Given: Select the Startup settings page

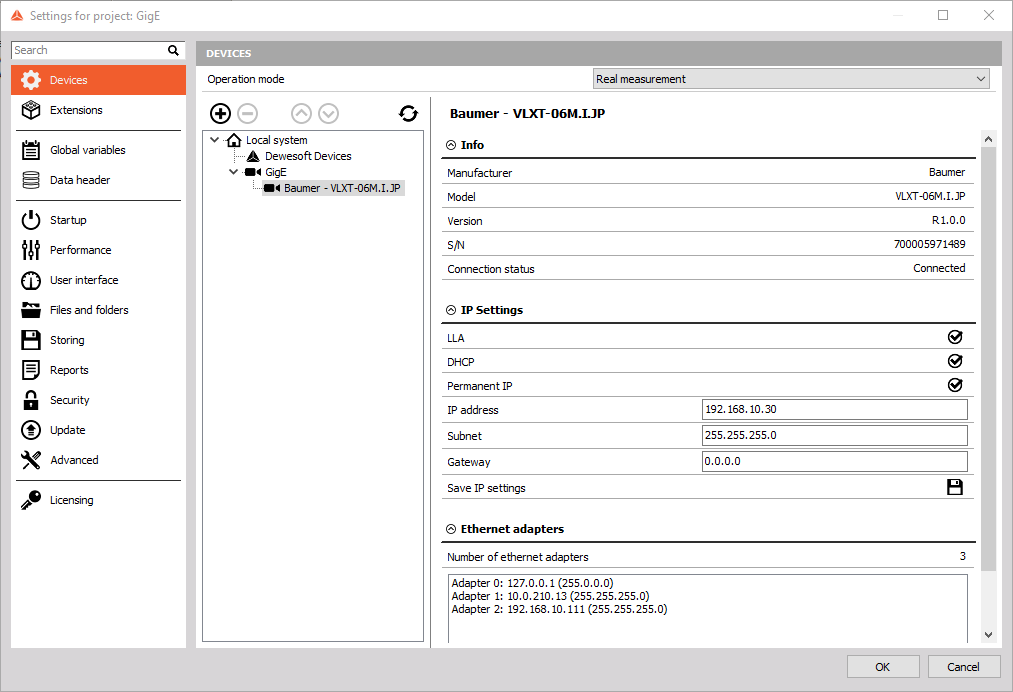Looking at the screenshot, I should coord(98,220).
